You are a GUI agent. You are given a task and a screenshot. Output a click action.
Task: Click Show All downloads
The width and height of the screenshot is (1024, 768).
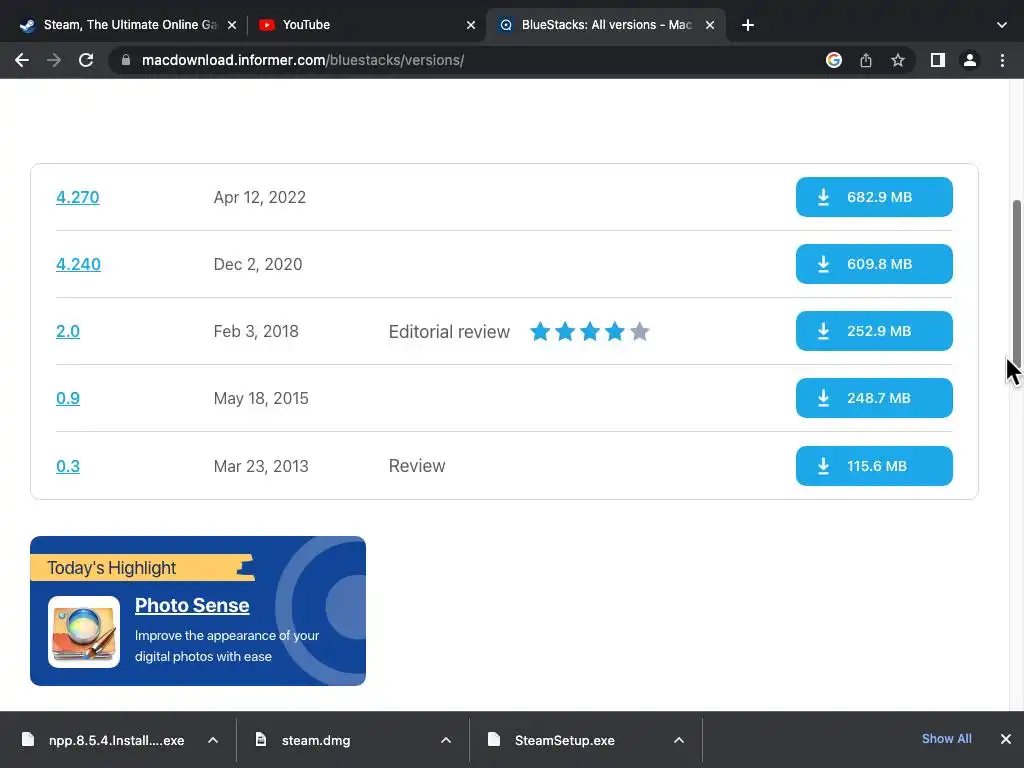click(x=946, y=739)
